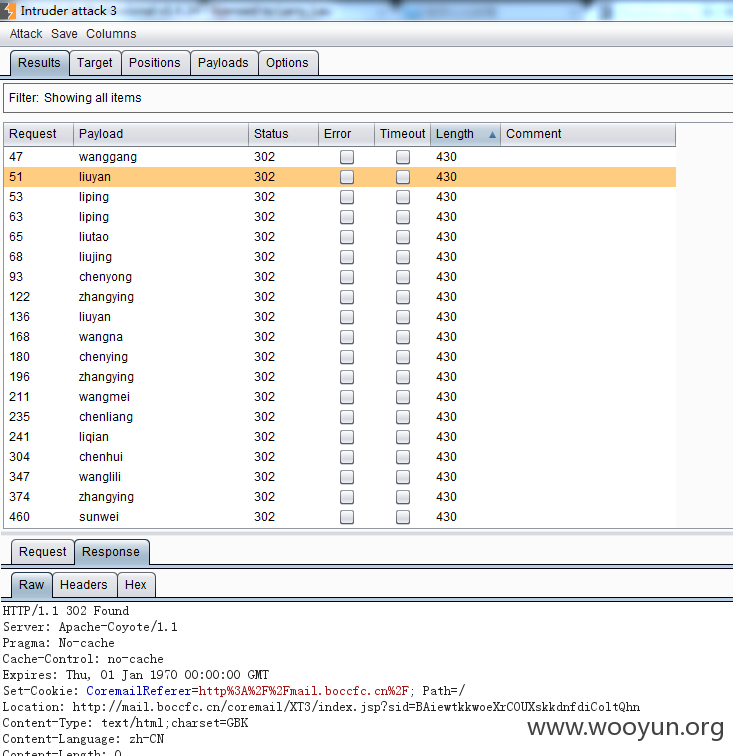733x756 pixels.
Task: Select the Headers view tab
Action: (x=84, y=584)
